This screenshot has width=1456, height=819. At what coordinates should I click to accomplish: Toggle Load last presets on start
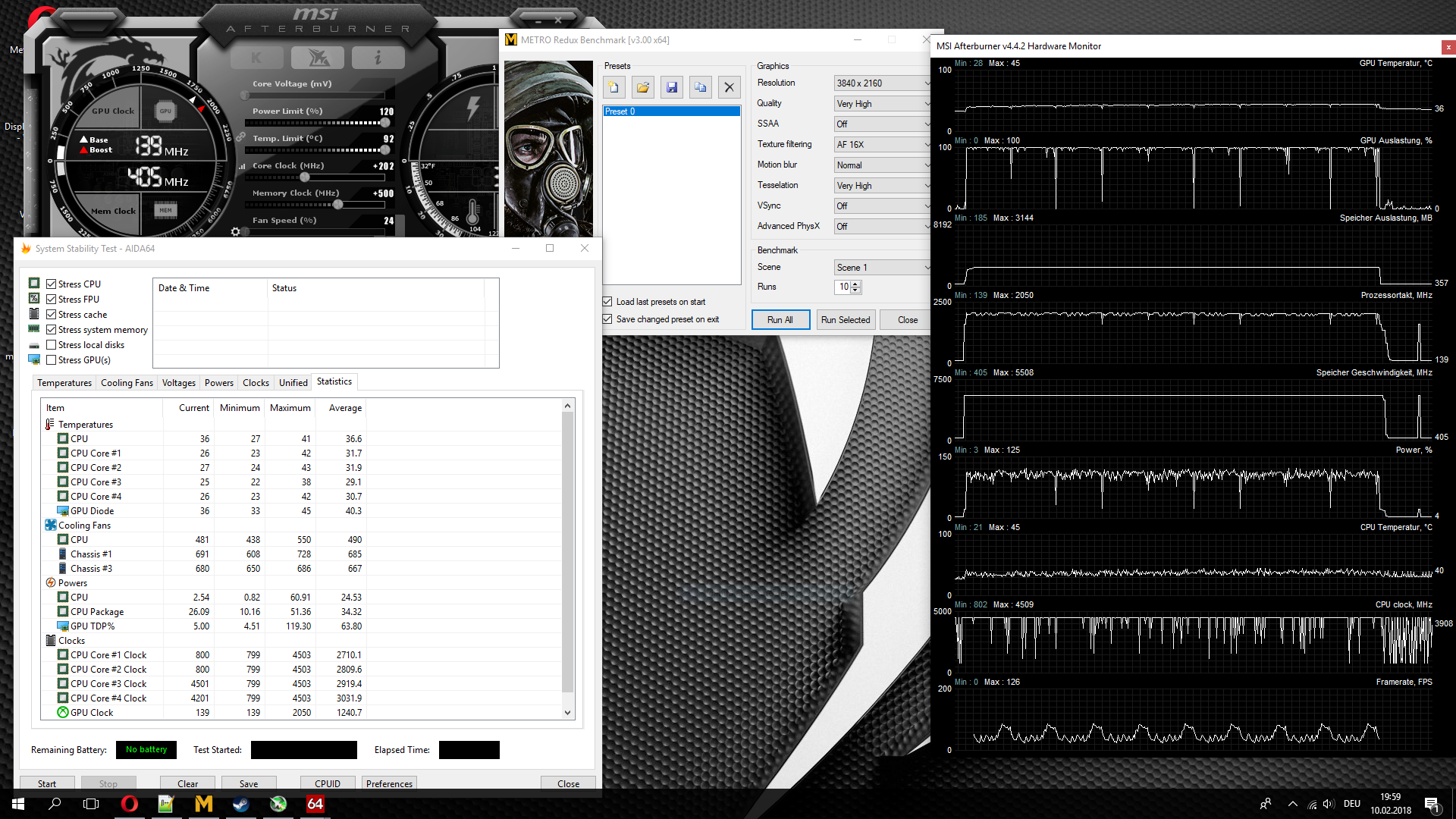(x=607, y=302)
